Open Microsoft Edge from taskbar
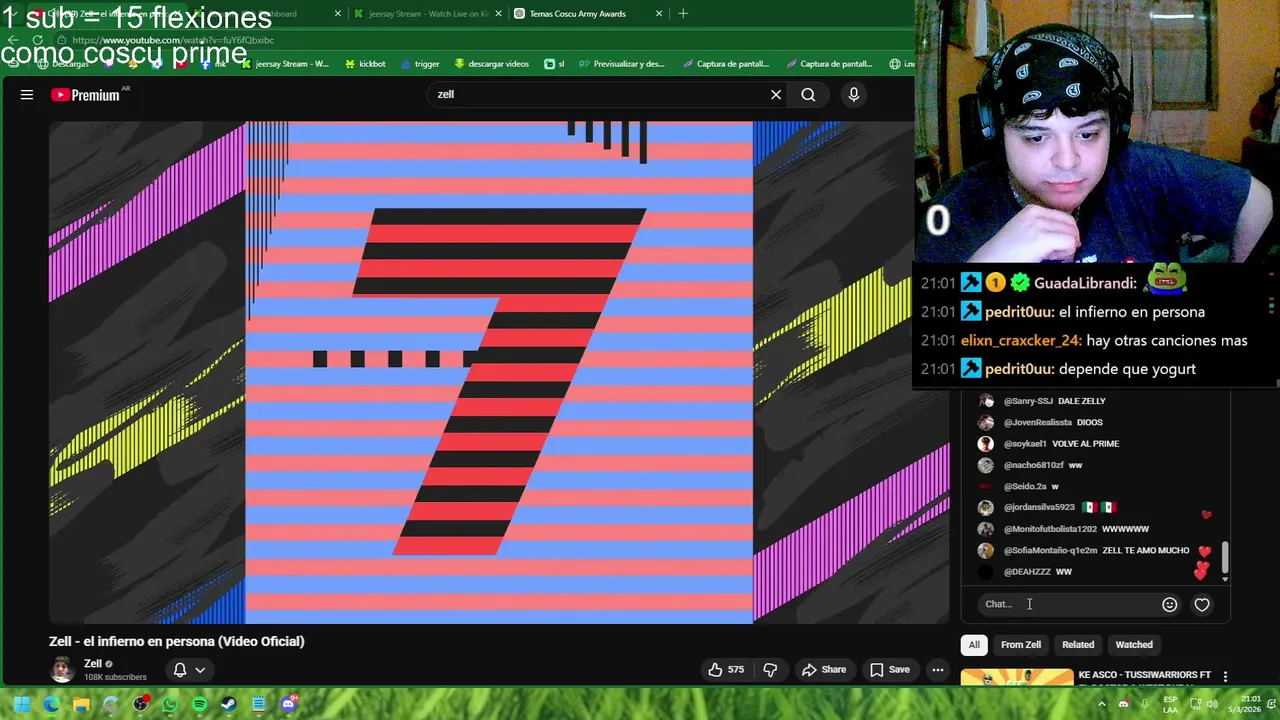The height and width of the screenshot is (720, 1280). pos(51,704)
